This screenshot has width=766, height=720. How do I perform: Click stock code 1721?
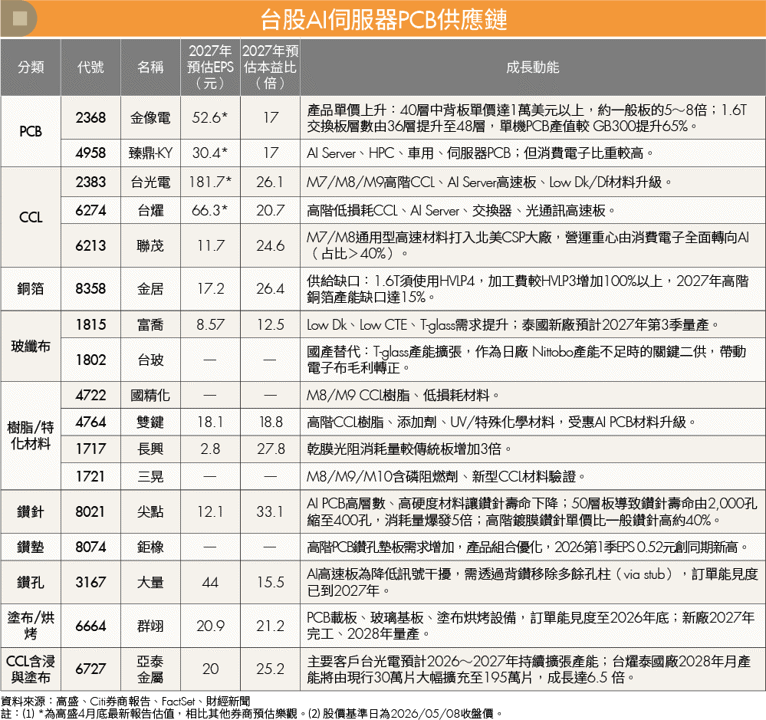tap(90, 476)
